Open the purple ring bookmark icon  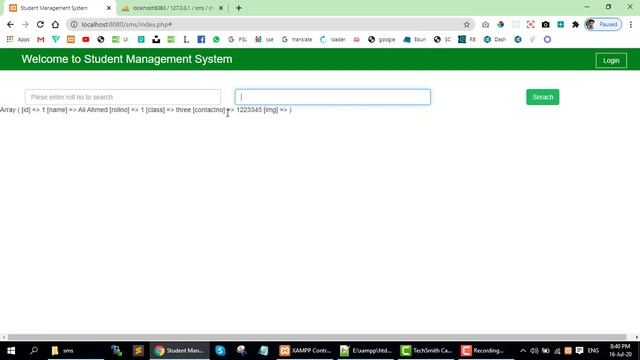point(547,40)
